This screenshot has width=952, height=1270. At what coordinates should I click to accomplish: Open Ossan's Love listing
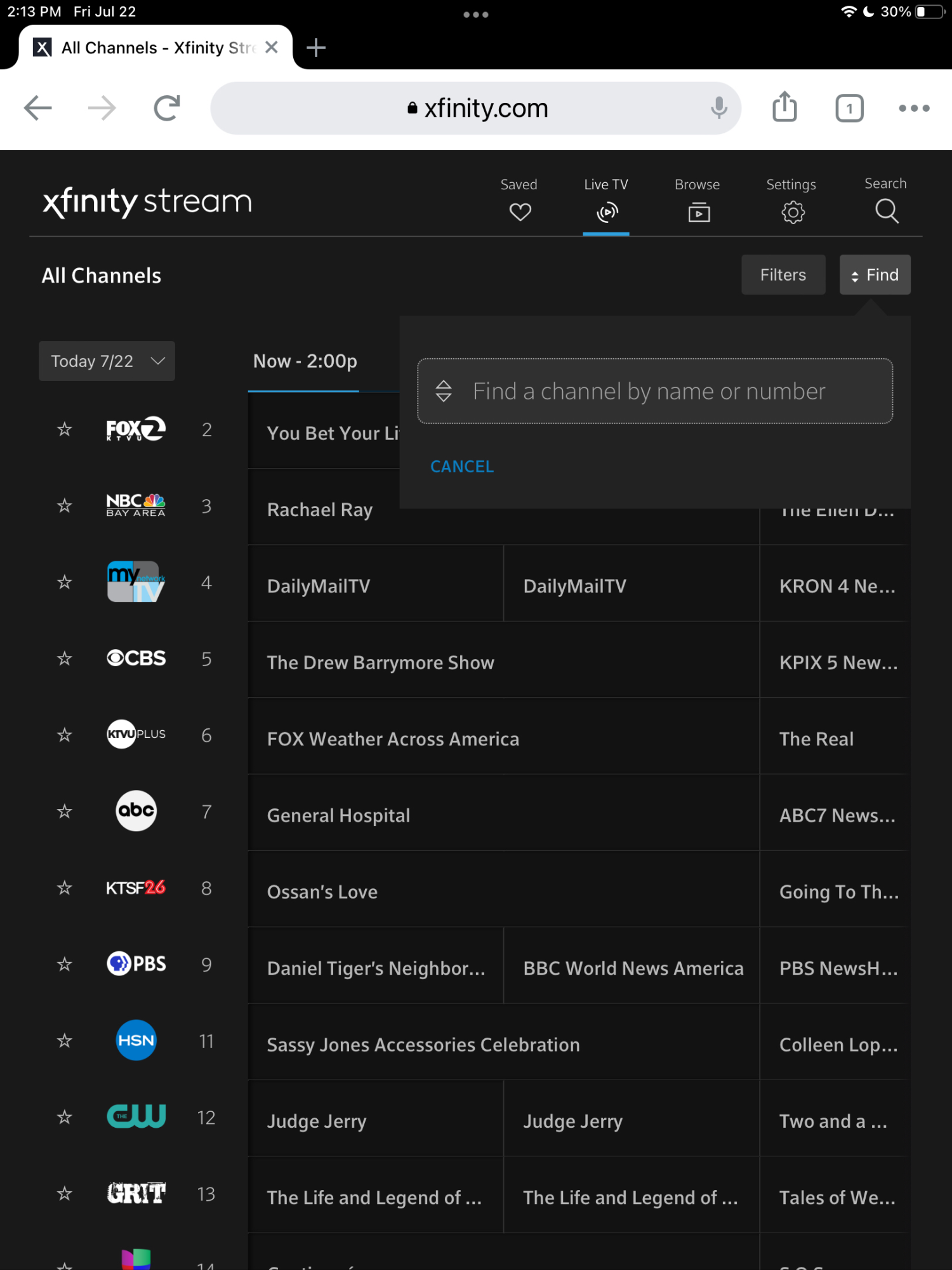point(503,890)
